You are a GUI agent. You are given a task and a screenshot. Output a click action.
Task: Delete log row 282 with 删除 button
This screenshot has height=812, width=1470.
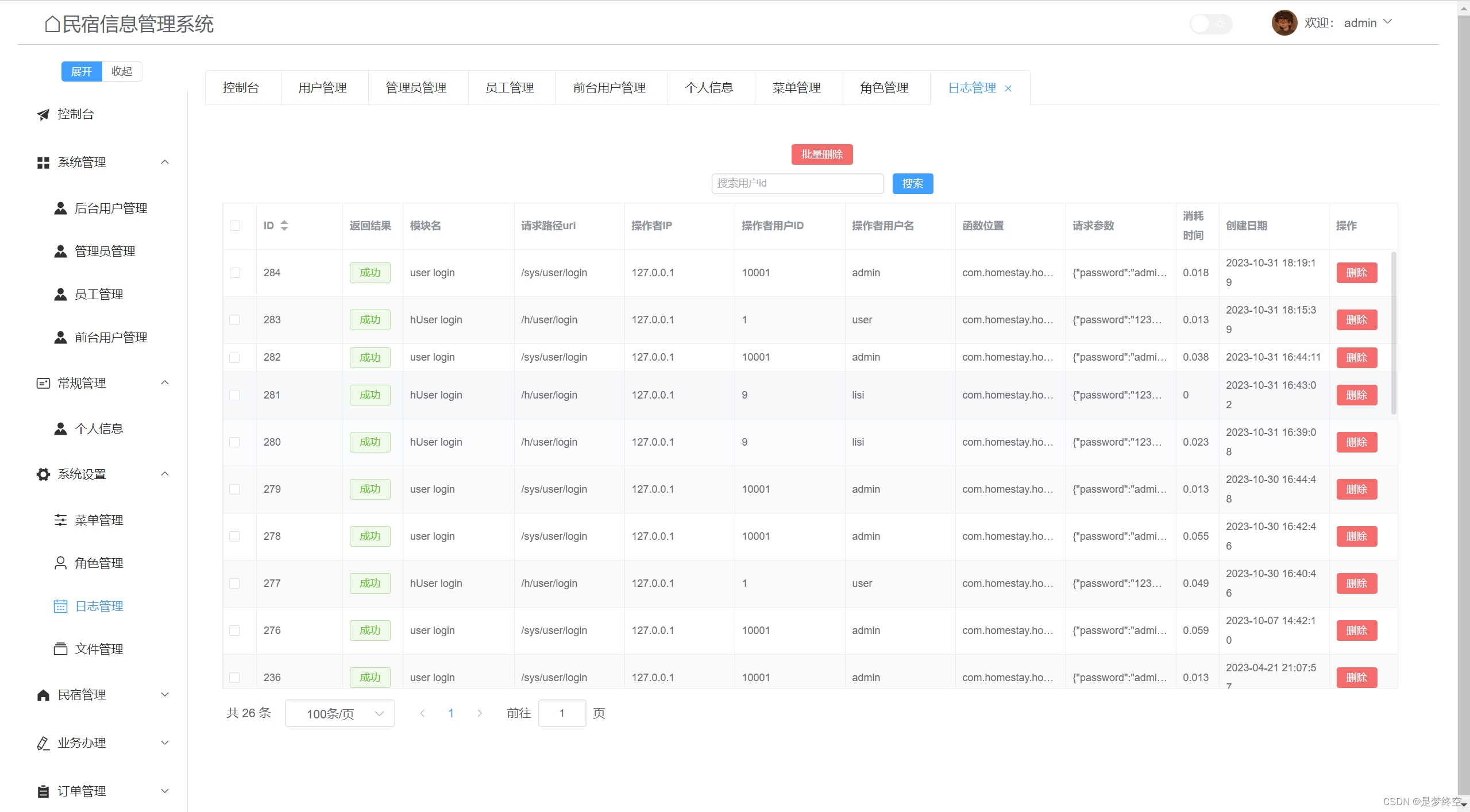coord(1357,358)
